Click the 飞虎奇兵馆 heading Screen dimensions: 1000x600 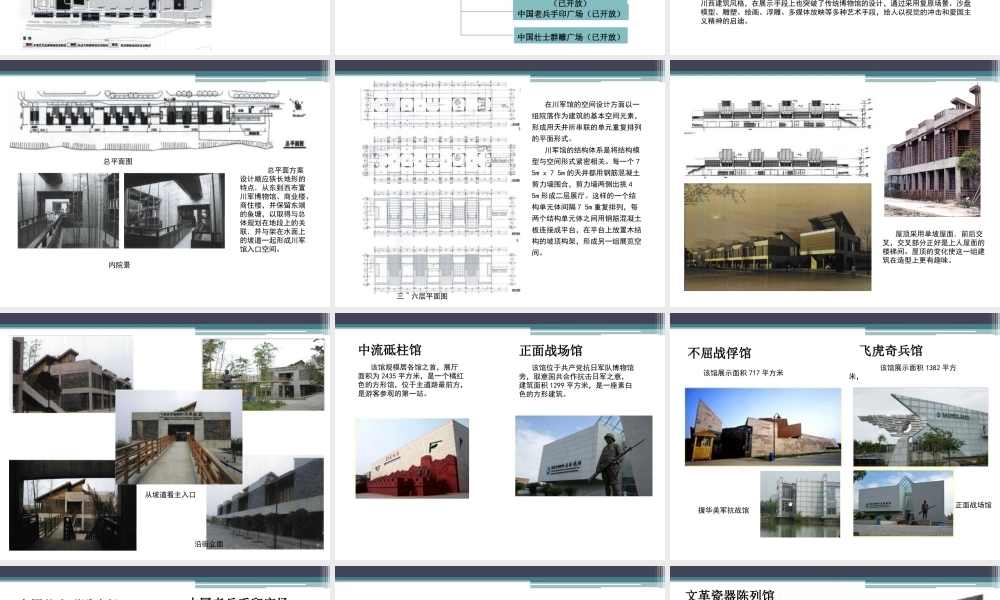pos(891,351)
